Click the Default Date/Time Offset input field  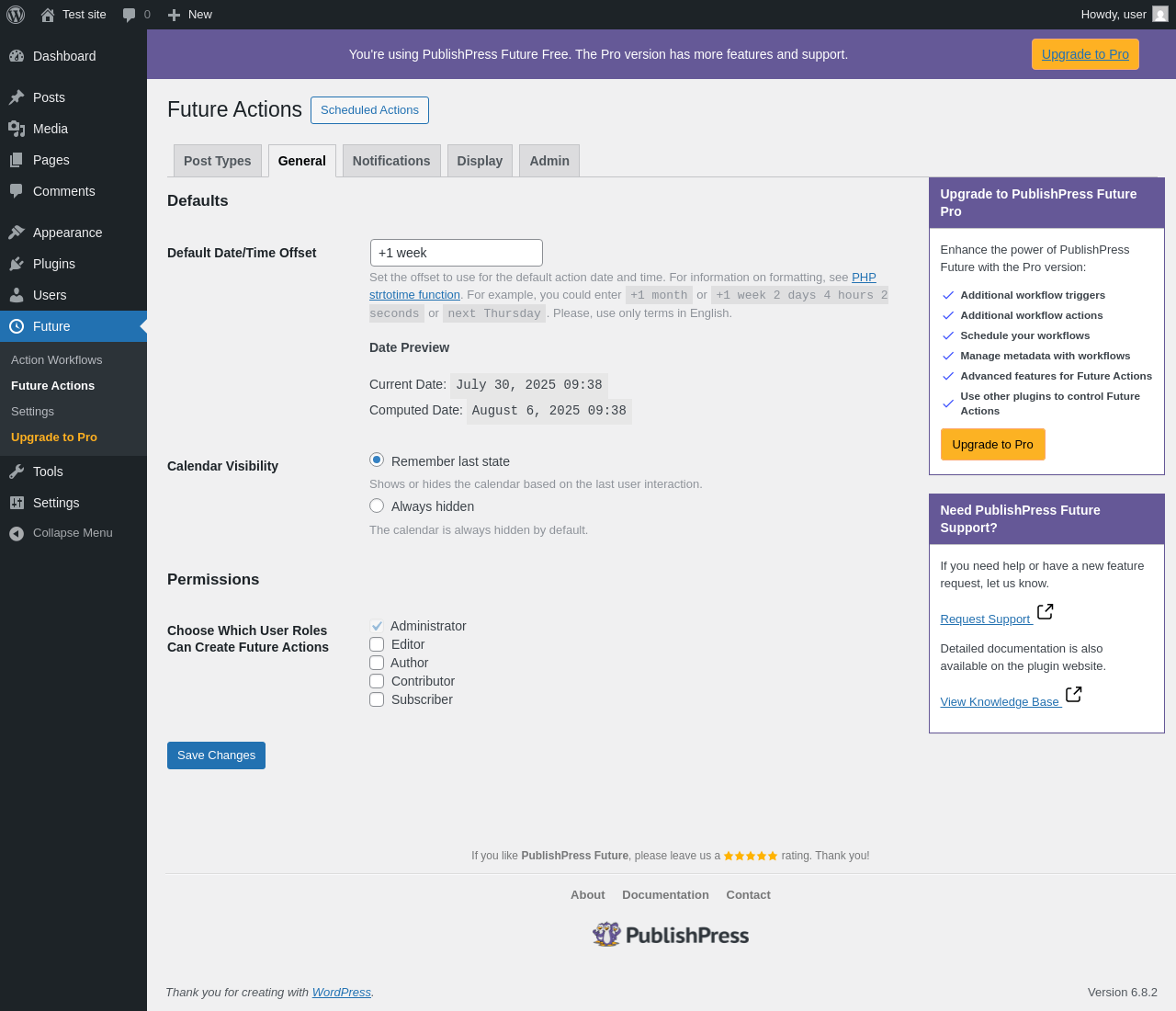pos(457,253)
